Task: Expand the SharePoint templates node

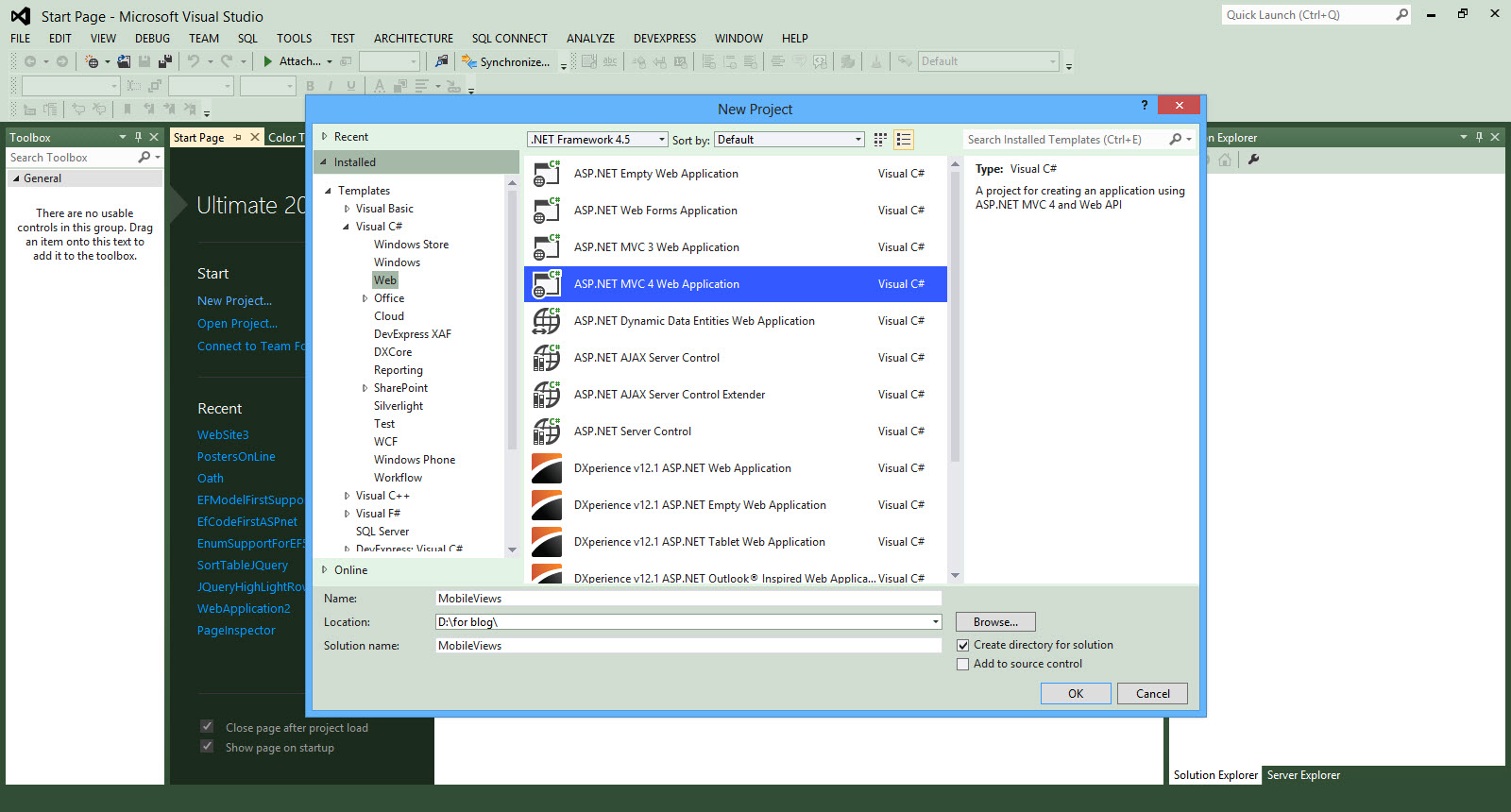Action: click(x=365, y=388)
